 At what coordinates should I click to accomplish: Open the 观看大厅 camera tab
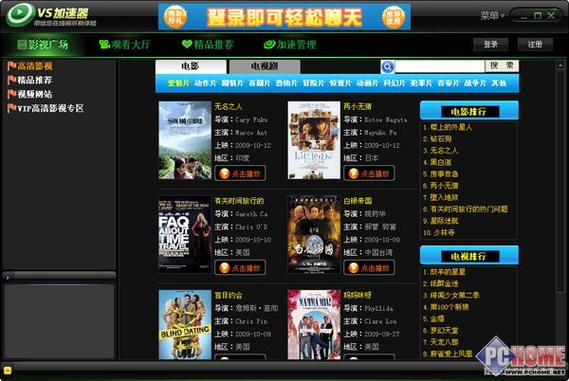[x=124, y=45]
